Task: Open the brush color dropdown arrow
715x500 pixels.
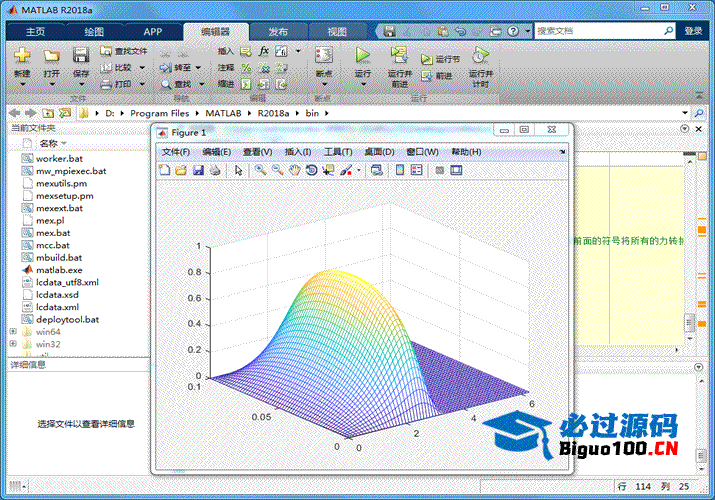Action: (x=359, y=170)
